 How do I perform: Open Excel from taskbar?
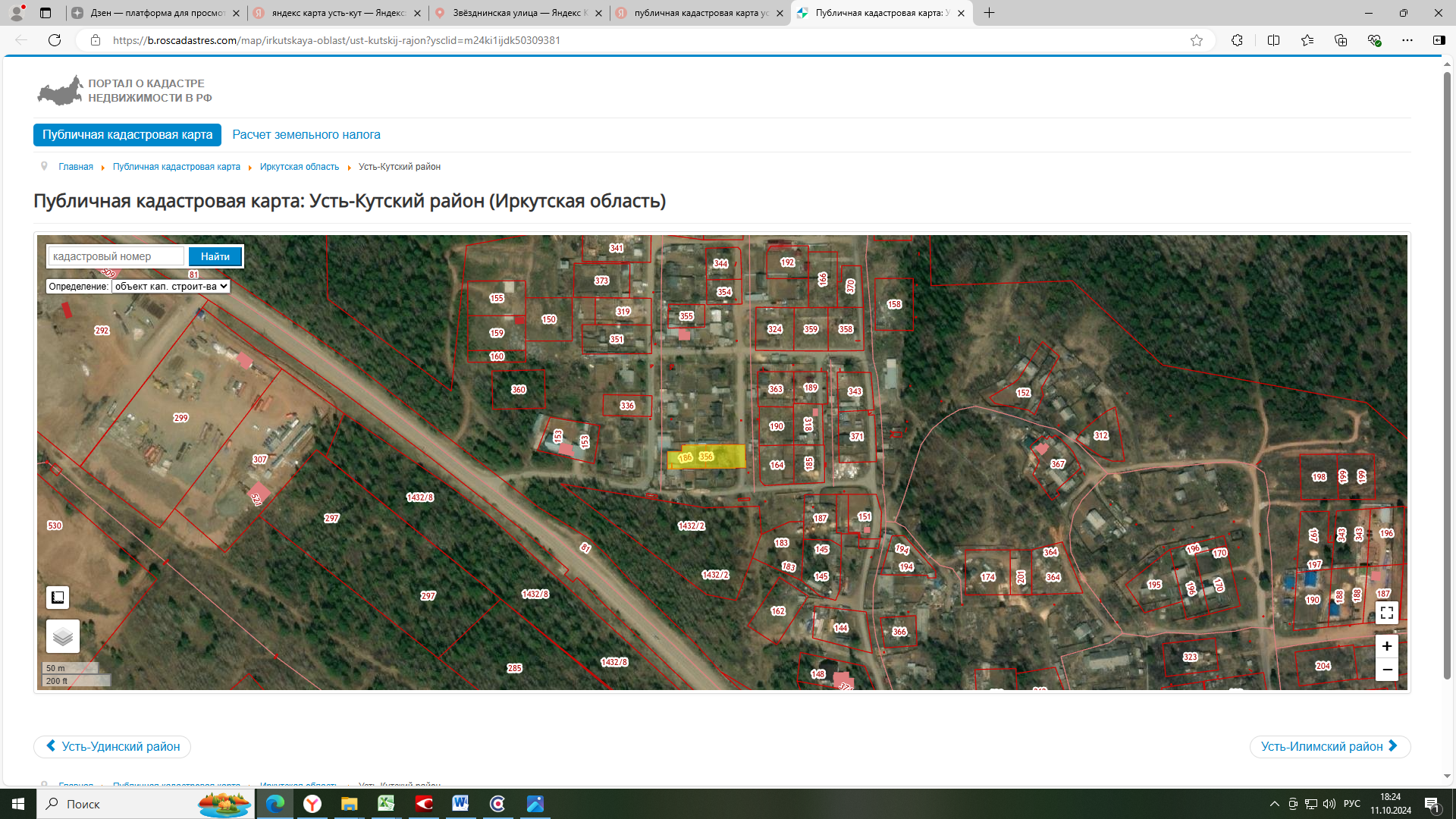point(386,804)
